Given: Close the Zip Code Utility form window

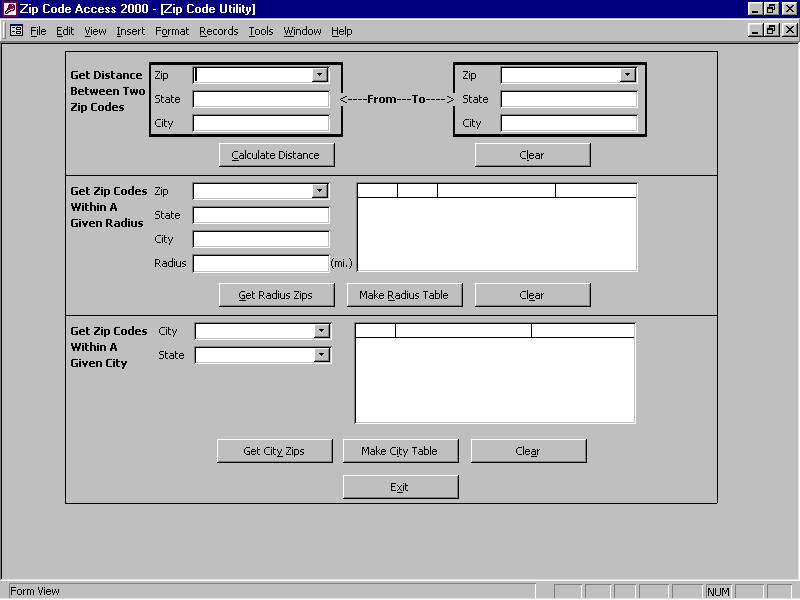Looking at the screenshot, I should pos(789,30).
